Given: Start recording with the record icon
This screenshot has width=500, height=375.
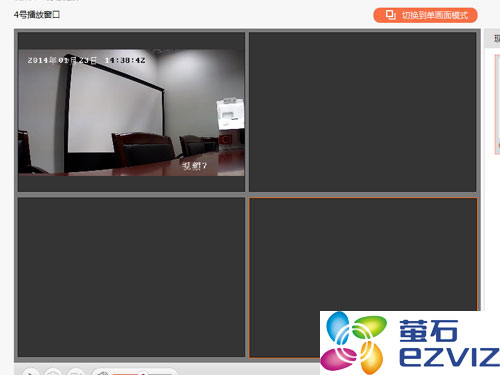Looking at the screenshot, I should (x=76, y=372).
